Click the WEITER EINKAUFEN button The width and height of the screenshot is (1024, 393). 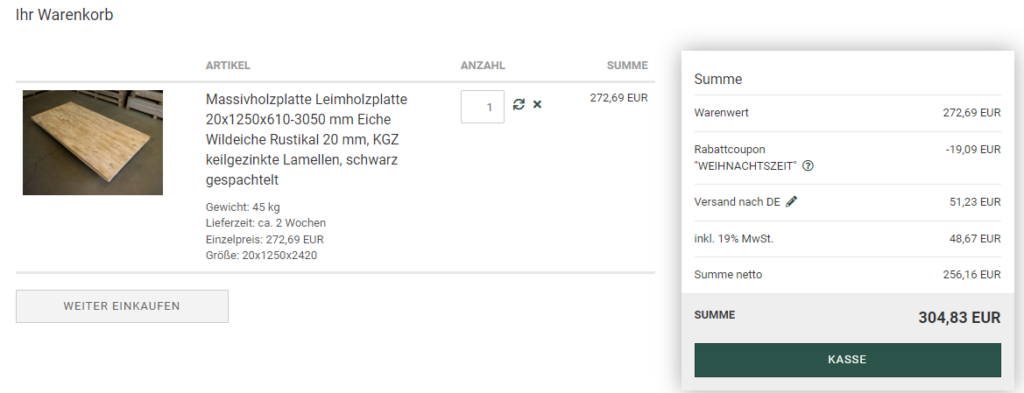pyautogui.click(x=122, y=306)
